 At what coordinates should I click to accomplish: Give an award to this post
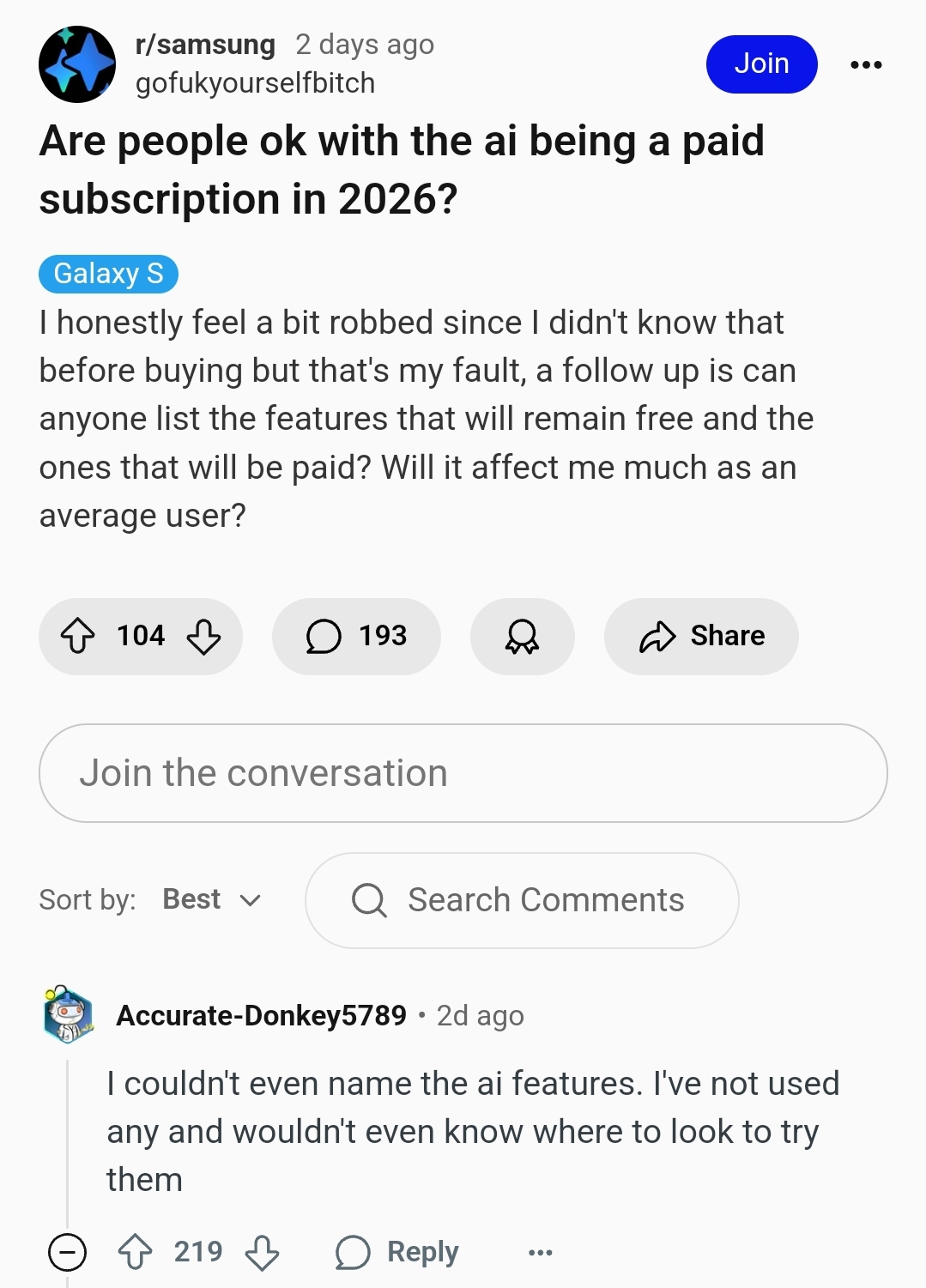pos(522,637)
